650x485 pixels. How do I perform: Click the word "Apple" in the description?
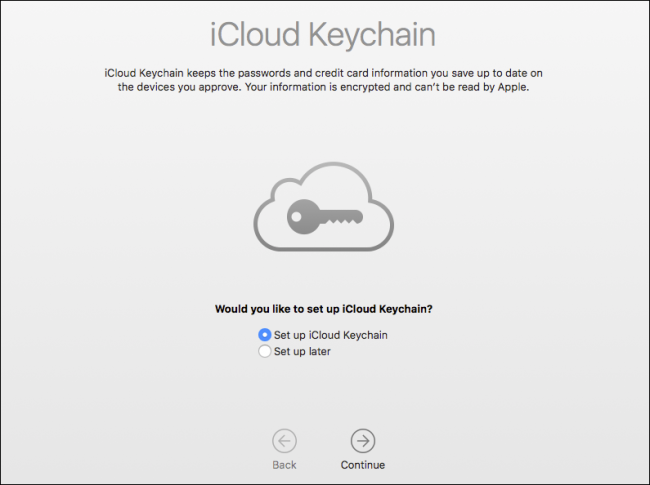(513, 87)
